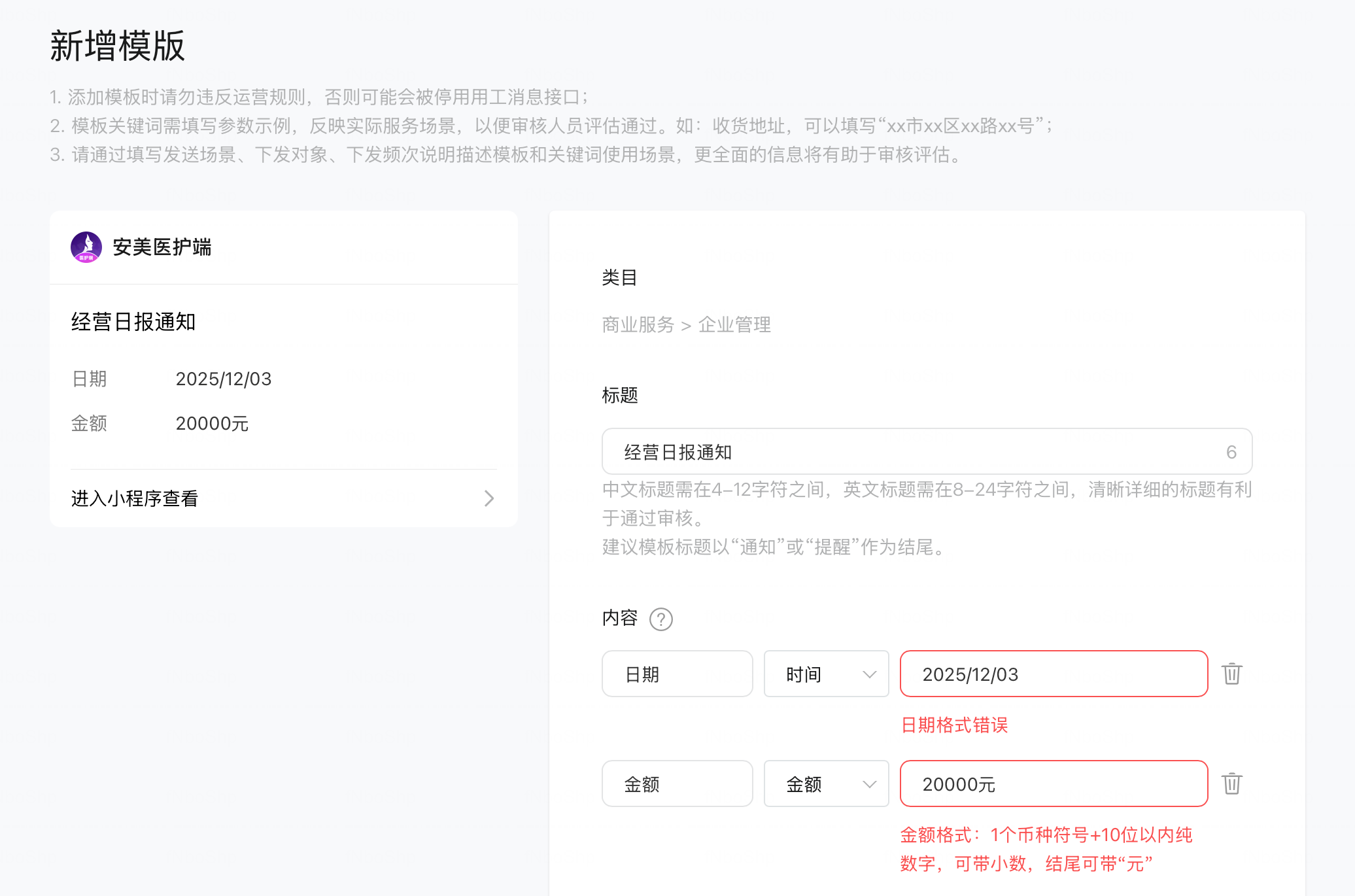The width and height of the screenshot is (1355, 896).
Task: Open the 时间 type dropdown
Action: 826,674
